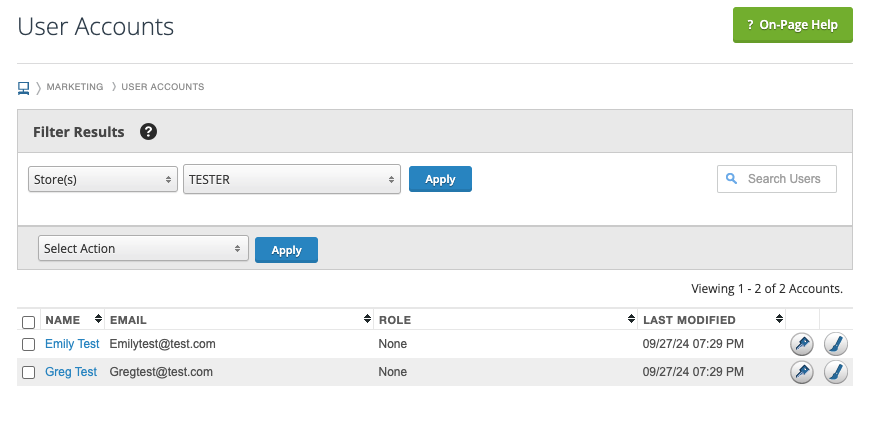Go to Marketing in breadcrumb
Viewport: 872px width, 443px height.
(75, 87)
